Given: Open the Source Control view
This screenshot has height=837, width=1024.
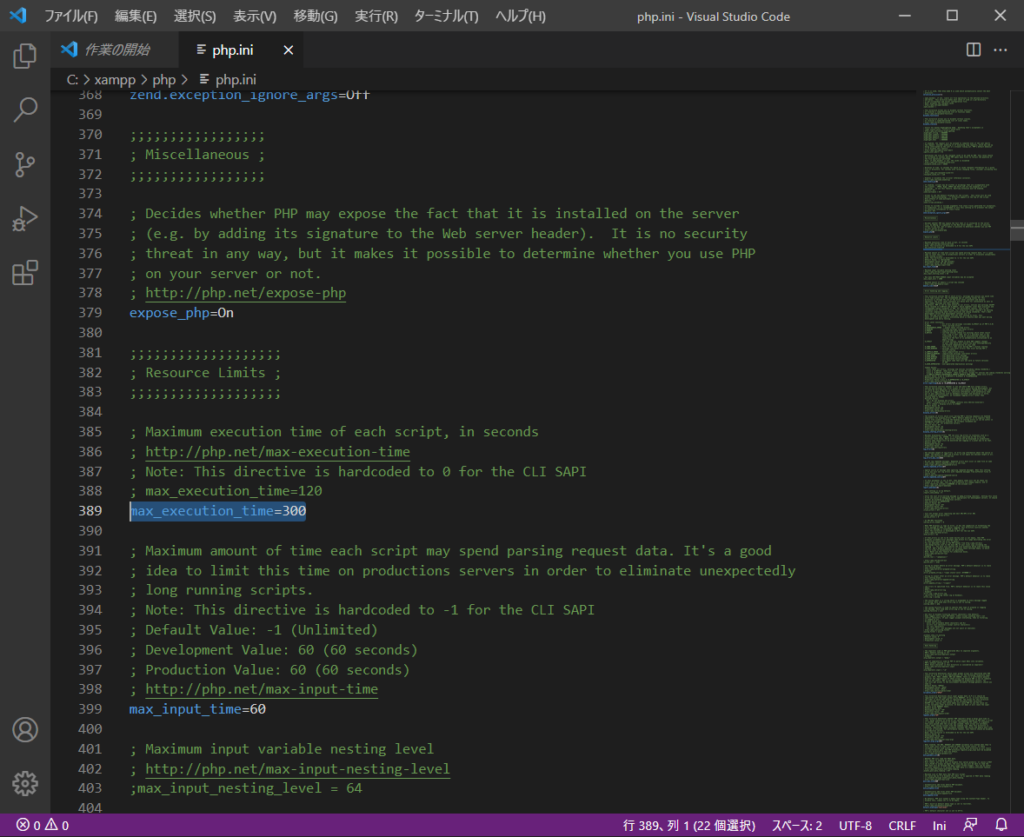Looking at the screenshot, I should (25, 164).
